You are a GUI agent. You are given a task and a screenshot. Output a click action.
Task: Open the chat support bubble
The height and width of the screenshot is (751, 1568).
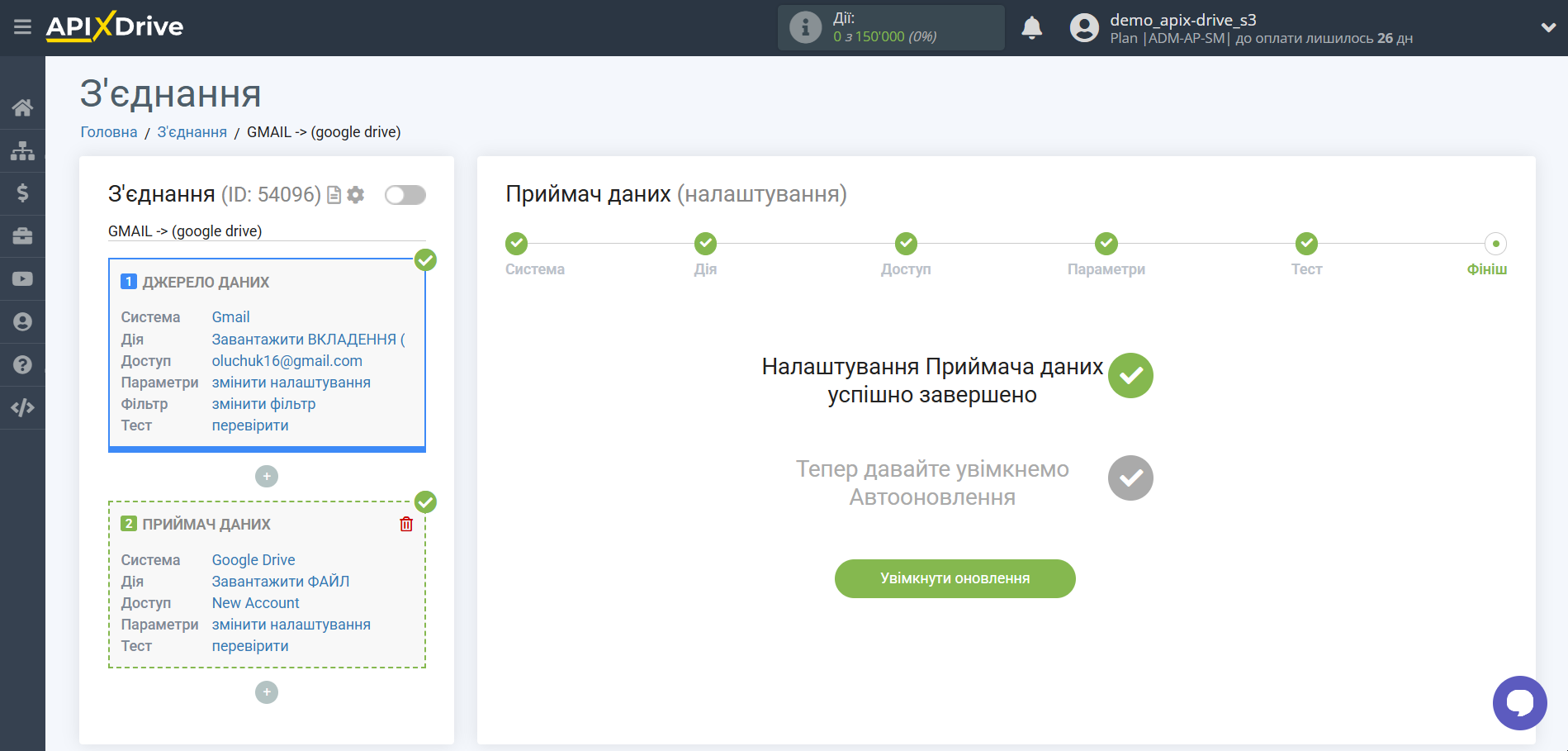coord(1519,703)
